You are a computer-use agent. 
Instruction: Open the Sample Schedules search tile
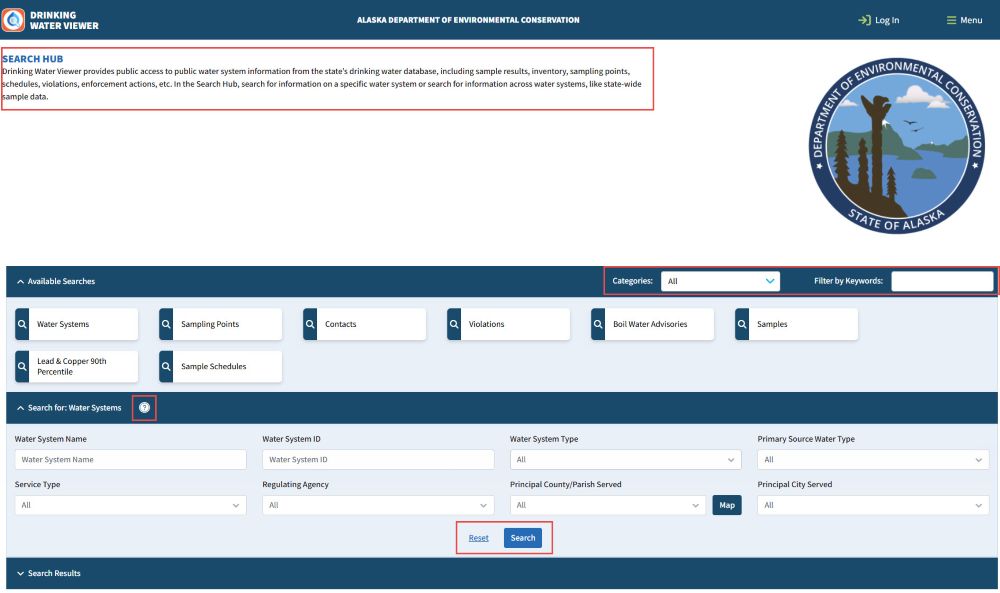click(x=220, y=366)
